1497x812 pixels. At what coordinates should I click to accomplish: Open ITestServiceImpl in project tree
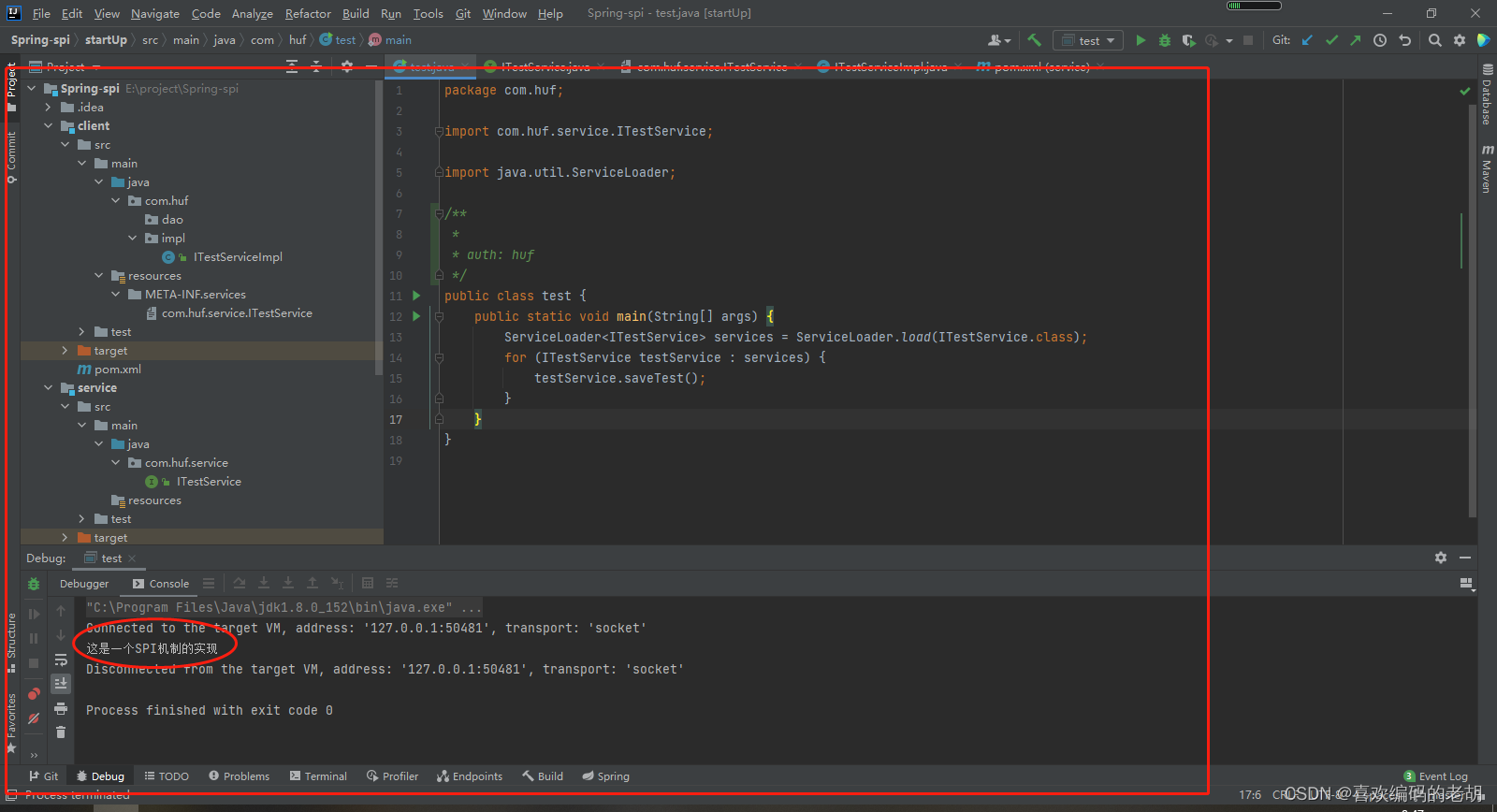pos(238,256)
